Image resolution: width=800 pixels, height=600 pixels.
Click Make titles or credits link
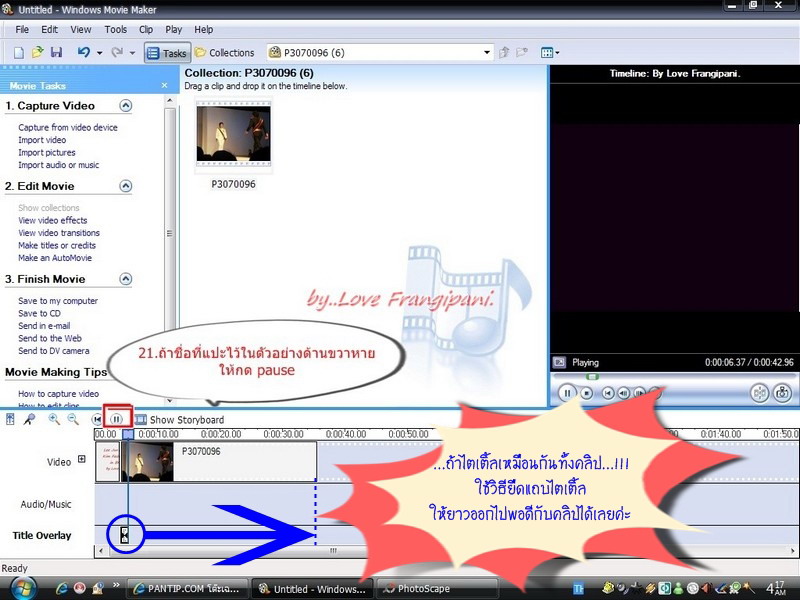click(57, 245)
